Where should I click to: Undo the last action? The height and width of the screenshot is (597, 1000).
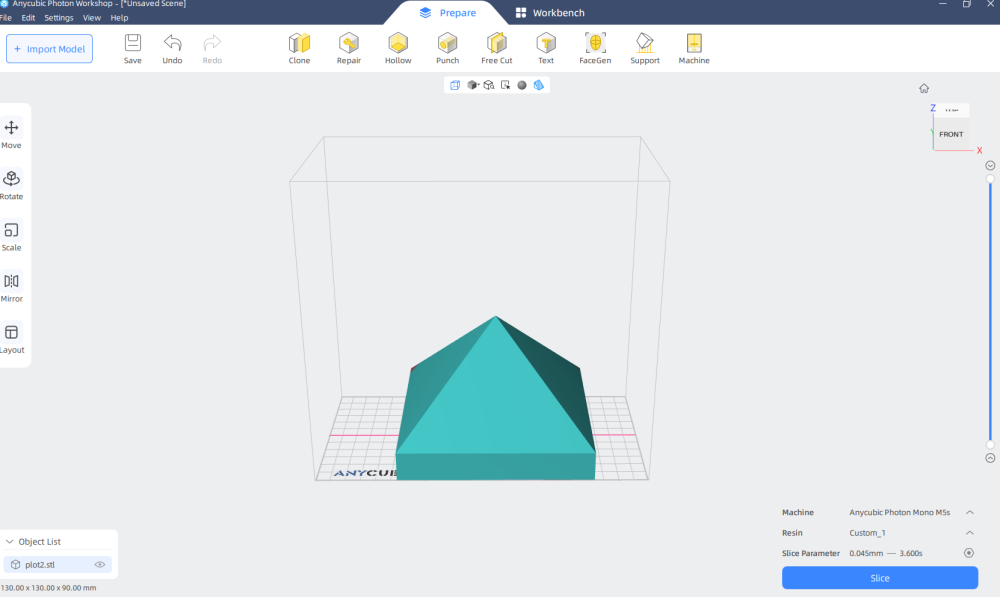(172, 48)
